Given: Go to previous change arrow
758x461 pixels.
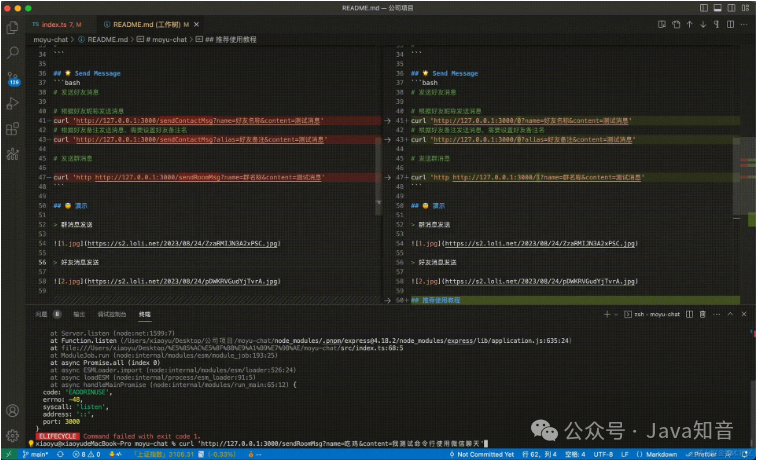Looking at the screenshot, I should pos(689,25).
